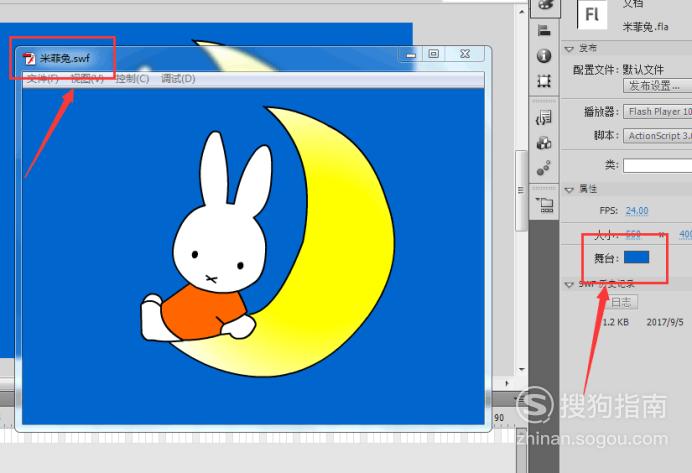Click the 日志 button
Image resolution: width=692 pixels, height=473 pixels.
(621, 302)
